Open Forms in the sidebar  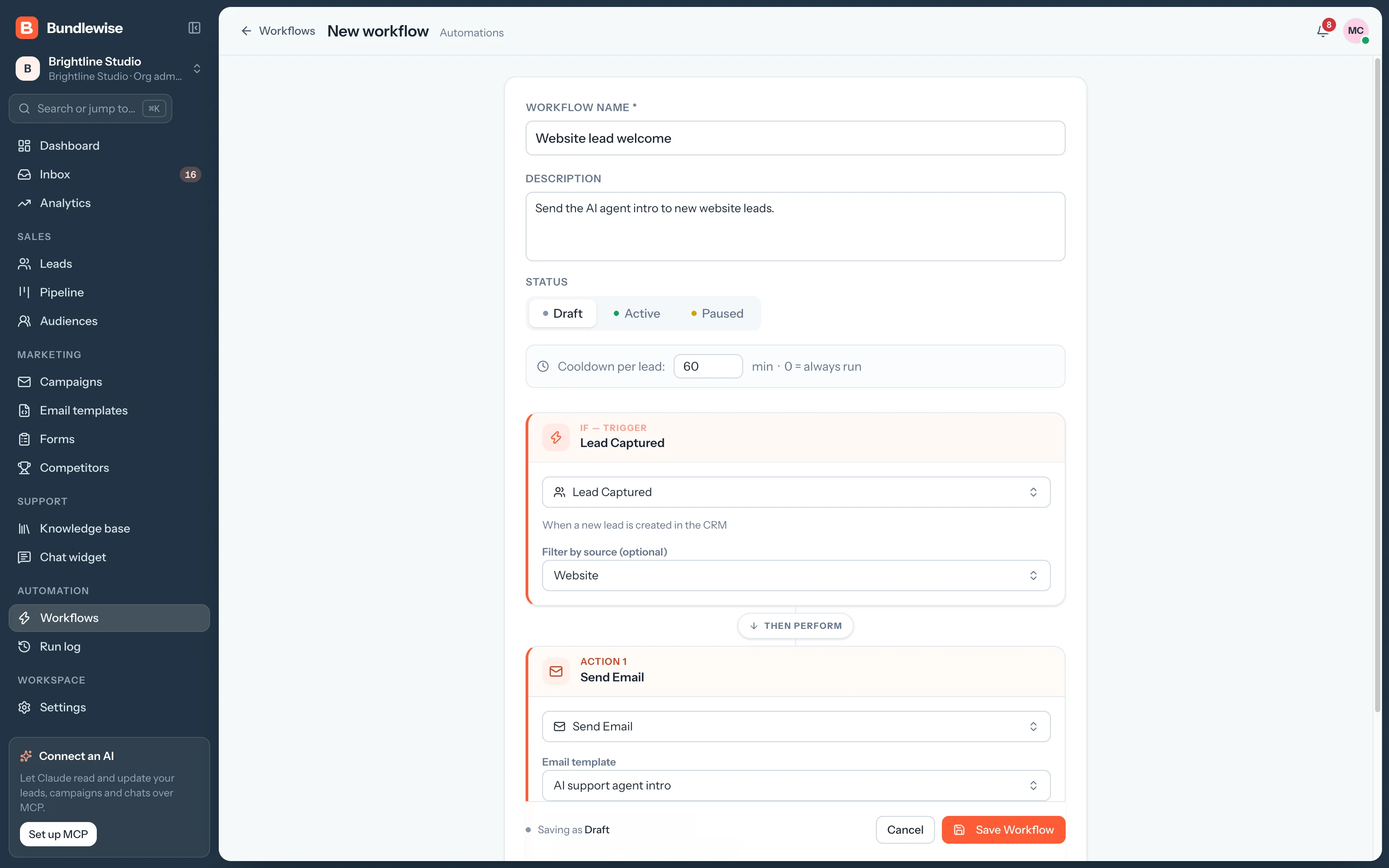click(109, 439)
